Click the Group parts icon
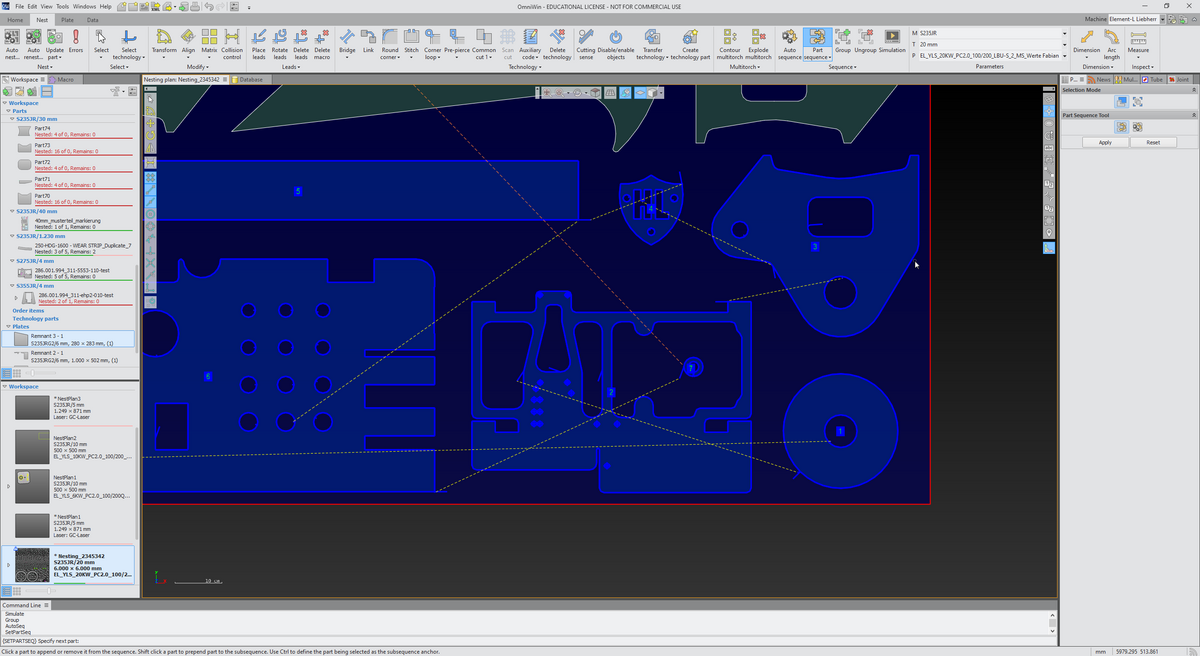 (x=843, y=36)
